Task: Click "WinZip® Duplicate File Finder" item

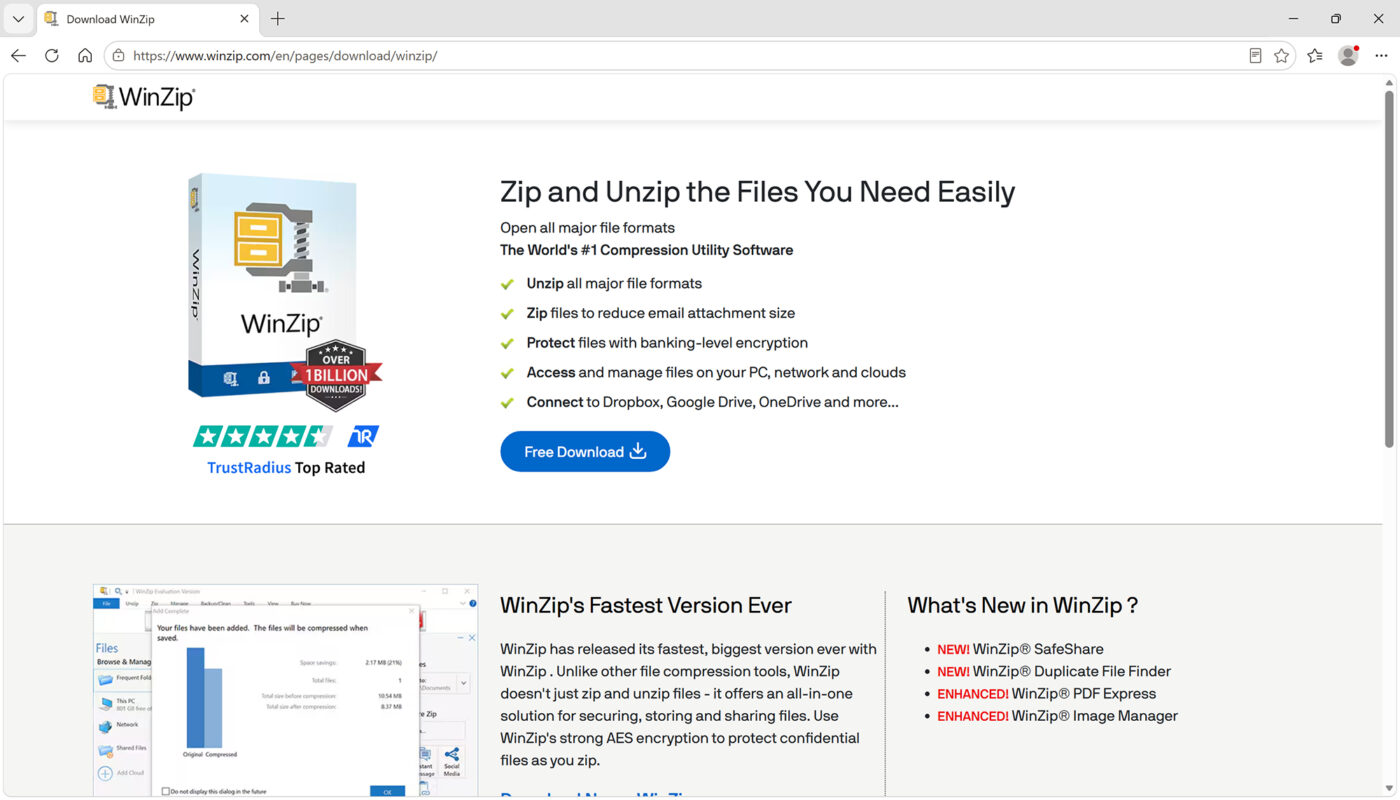Action: point(1054,671)
